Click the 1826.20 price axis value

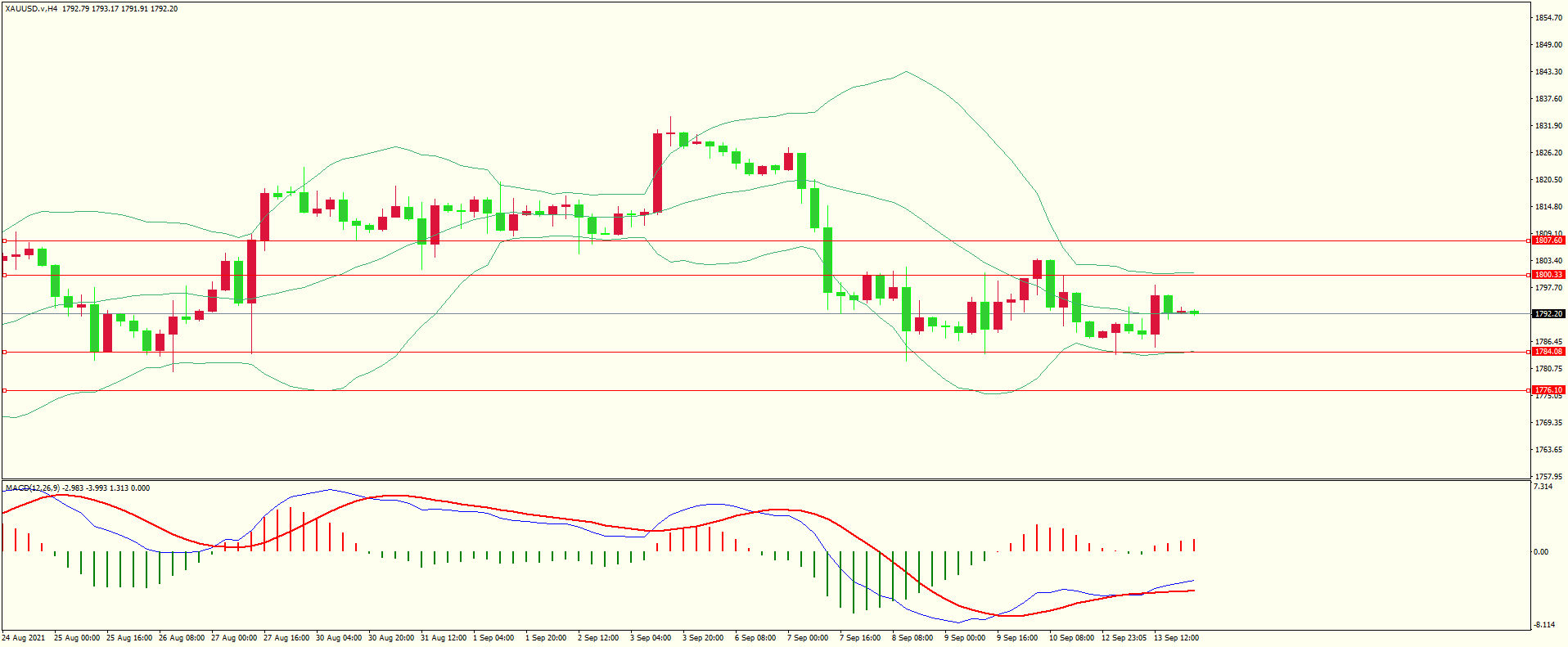[1548, 152]
